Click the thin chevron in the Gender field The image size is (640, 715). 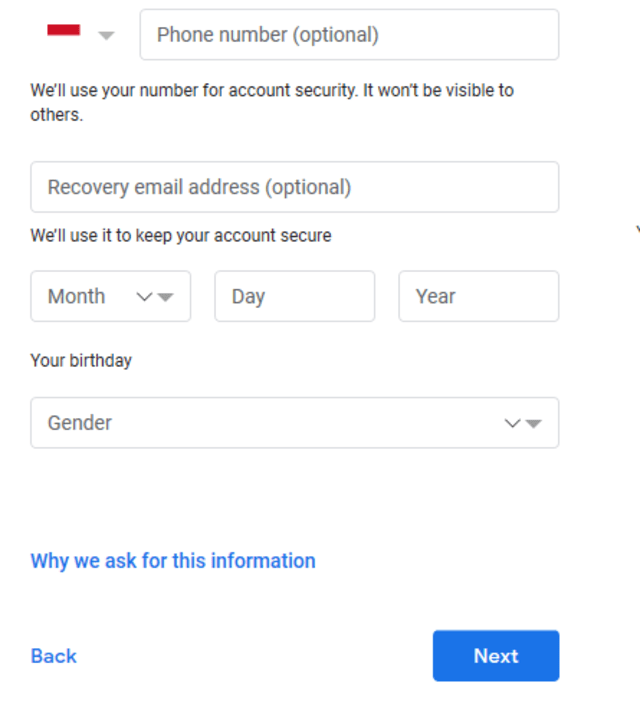tap(512, 424)
